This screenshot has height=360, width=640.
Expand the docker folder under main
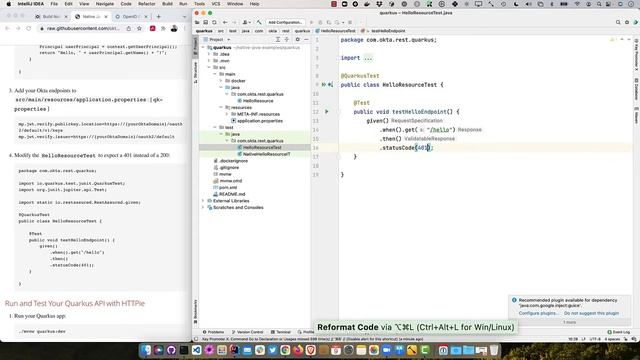click(221, 81)
